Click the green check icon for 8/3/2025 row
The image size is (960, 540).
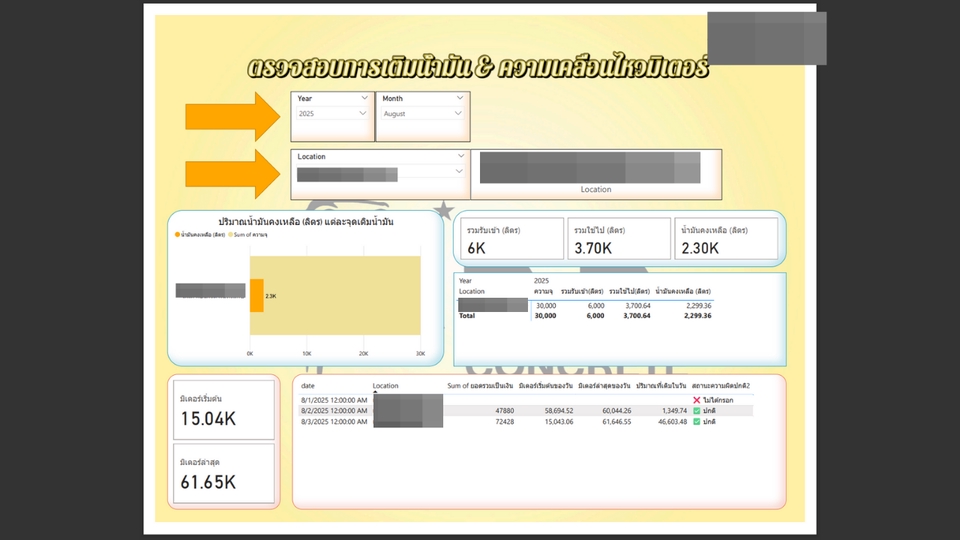696,422
